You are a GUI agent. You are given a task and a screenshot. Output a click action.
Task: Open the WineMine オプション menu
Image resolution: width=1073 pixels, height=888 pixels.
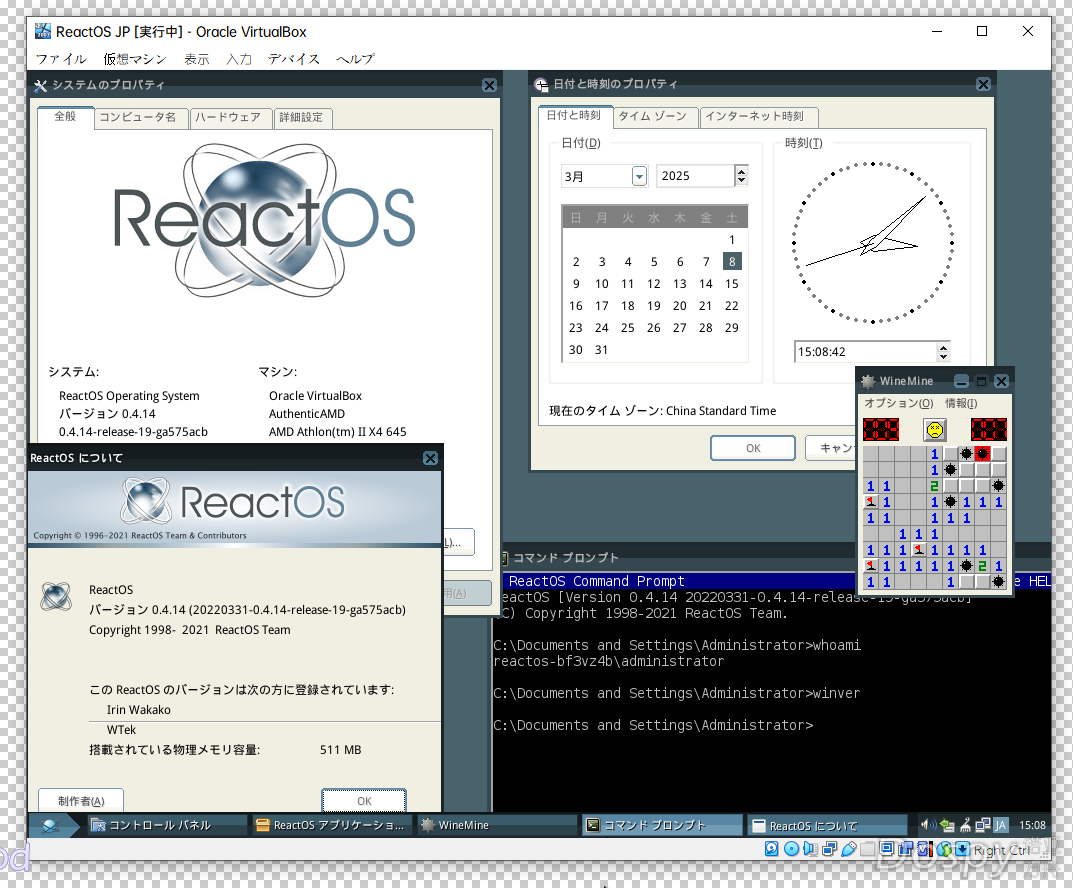pyautogui.click(x=897, y=403)
